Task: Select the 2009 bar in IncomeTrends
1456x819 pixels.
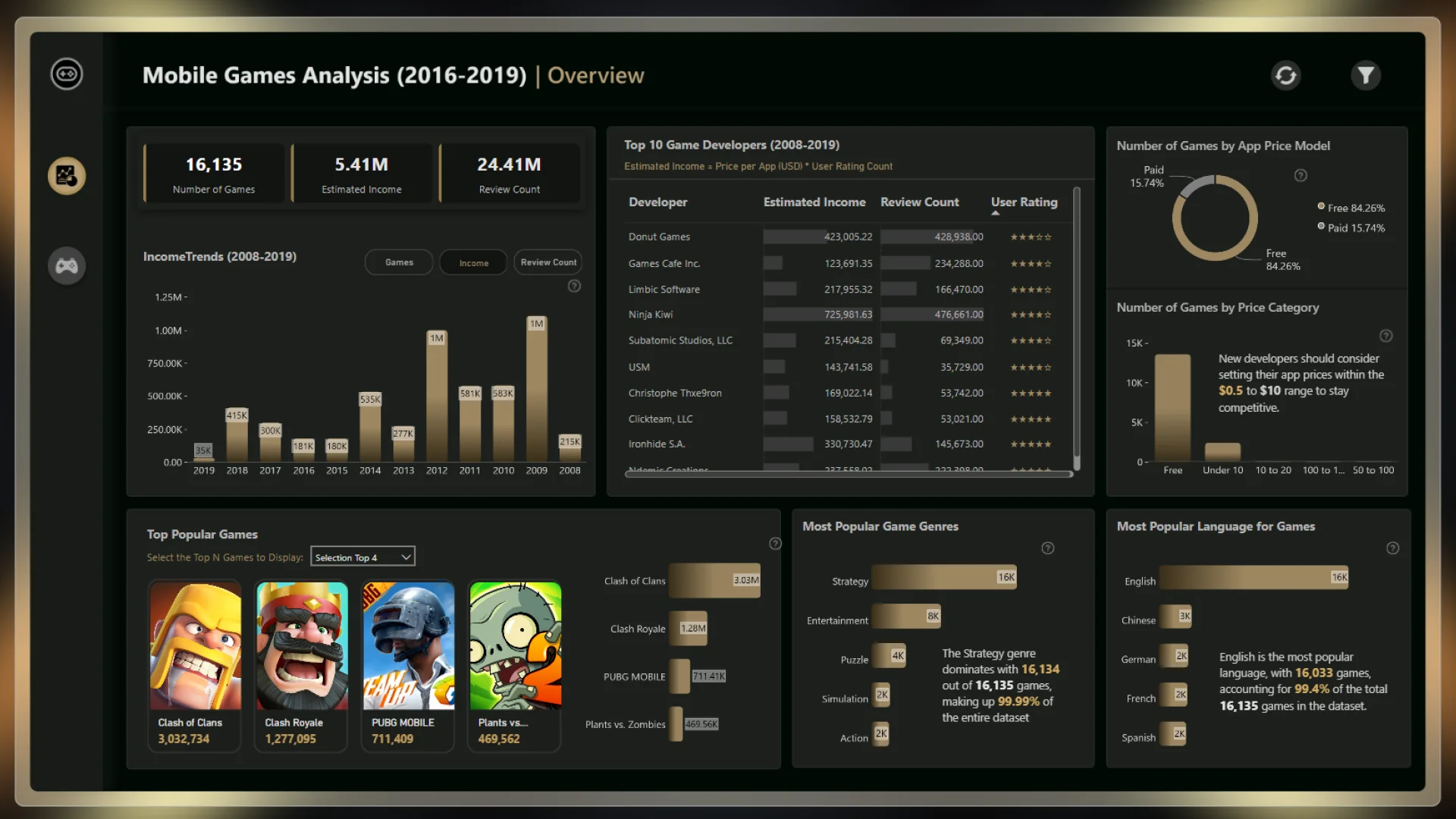Action: click(537, 389)
